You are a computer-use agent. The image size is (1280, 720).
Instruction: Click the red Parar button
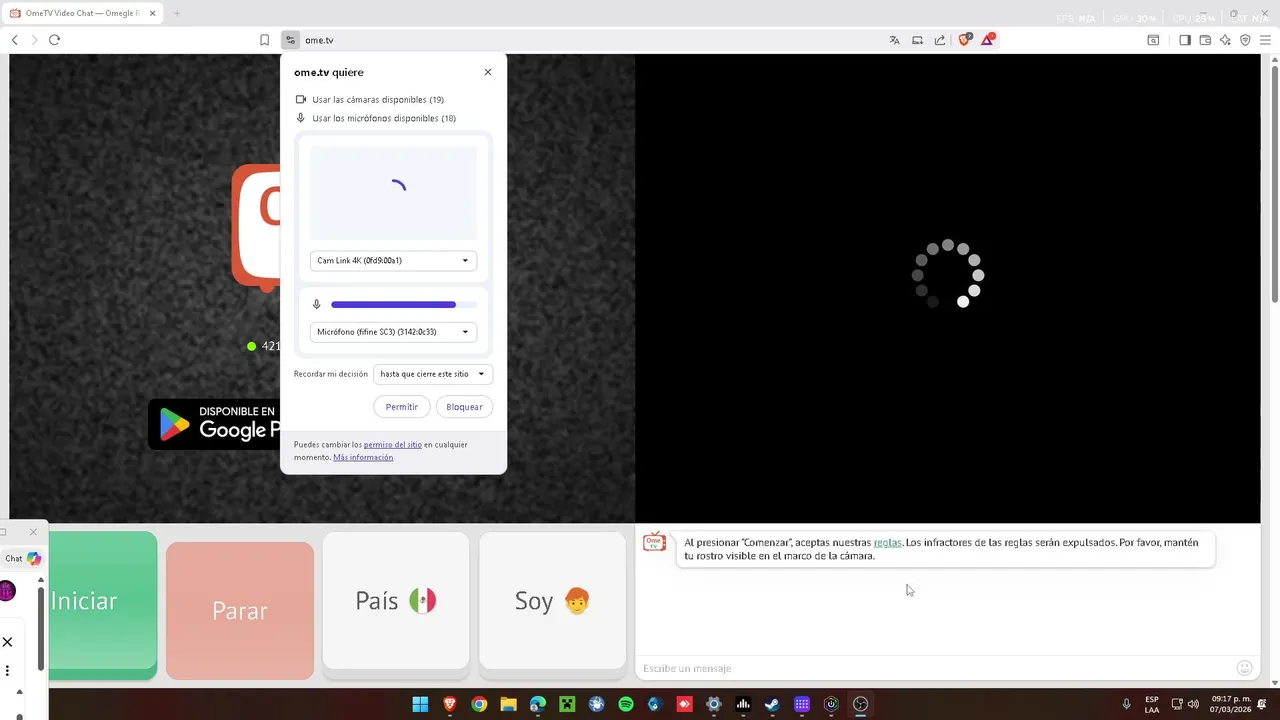pos(240,610)
